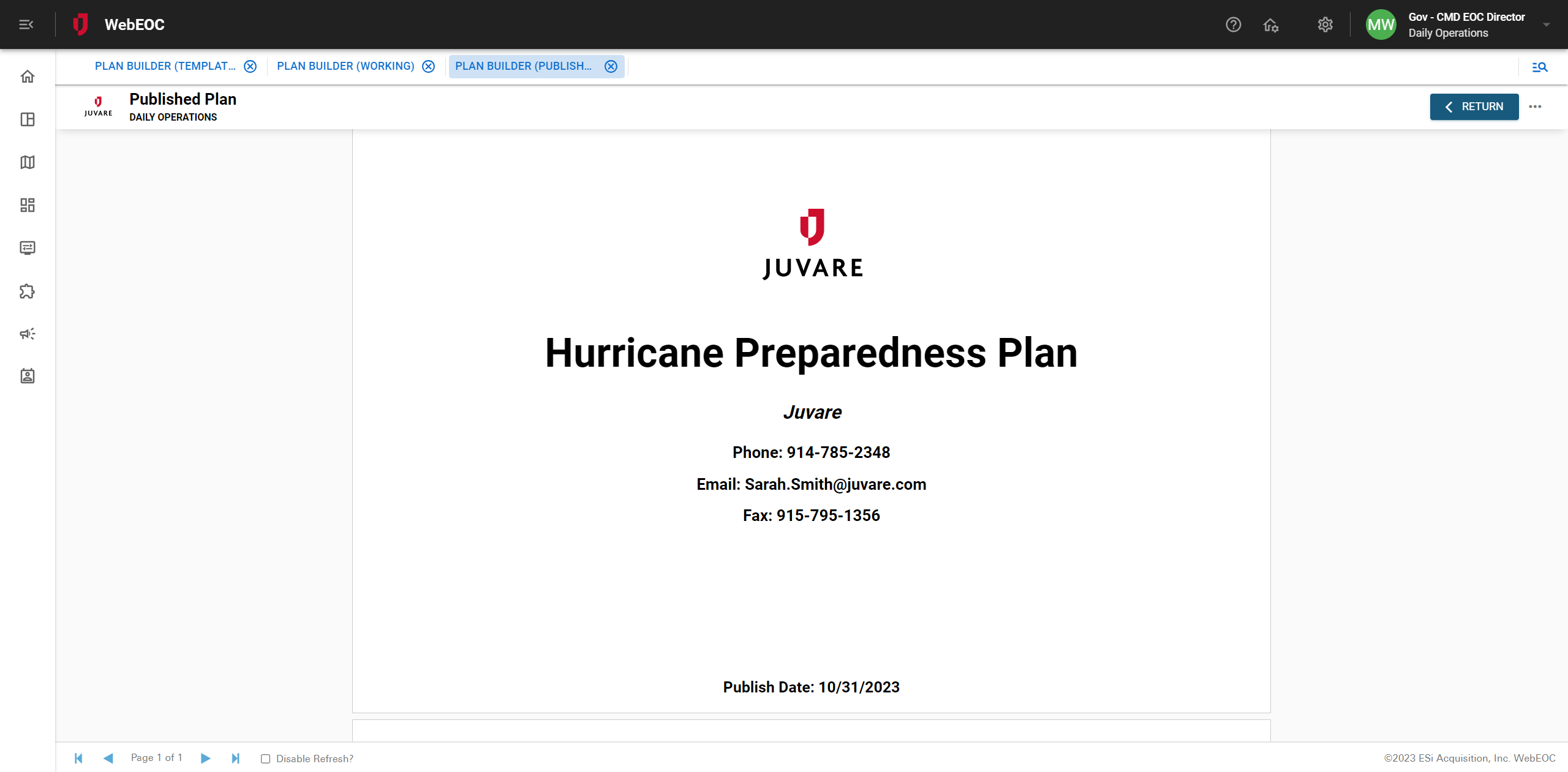Jump to the last page
The image size is (1568, 772).
[x=235, y=759]
